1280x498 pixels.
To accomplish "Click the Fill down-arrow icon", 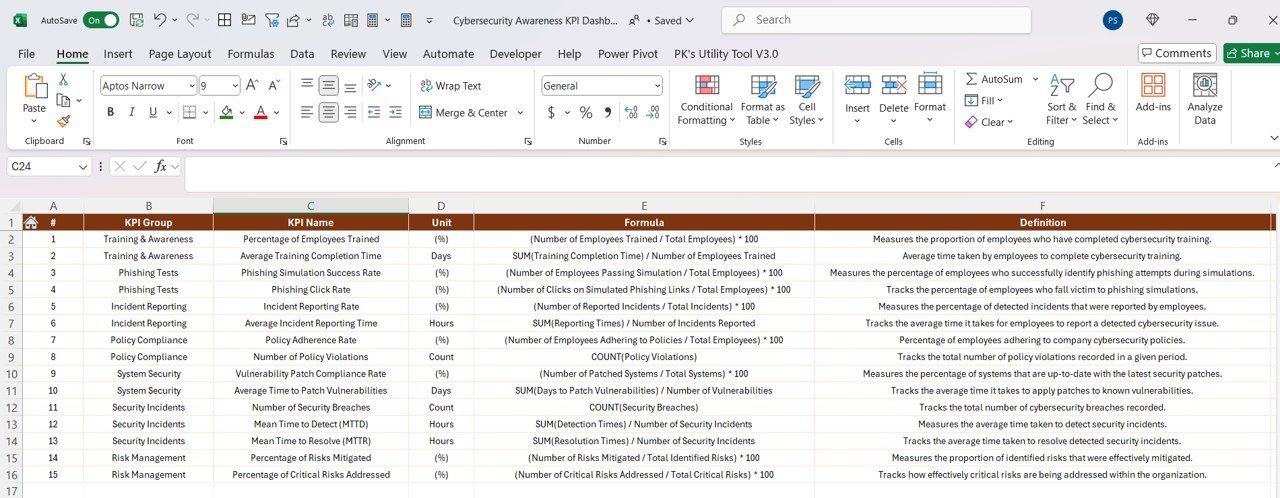I will (971, 100).
